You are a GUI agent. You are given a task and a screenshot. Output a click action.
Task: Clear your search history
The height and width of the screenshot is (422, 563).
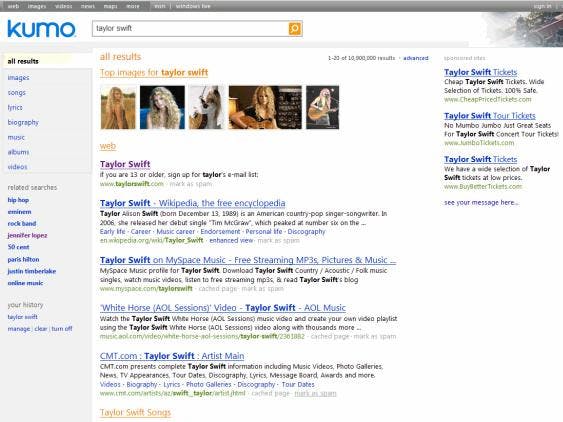(41, 329)
